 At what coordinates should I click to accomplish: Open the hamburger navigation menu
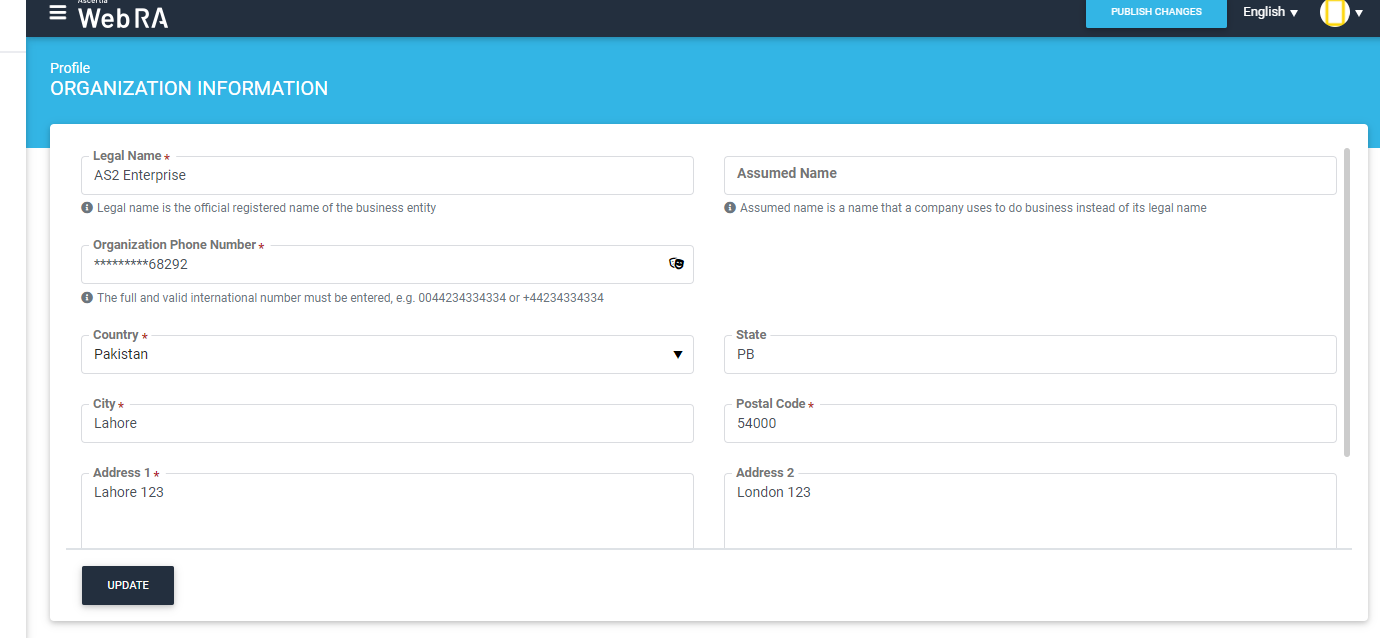[x=58, y=13]
